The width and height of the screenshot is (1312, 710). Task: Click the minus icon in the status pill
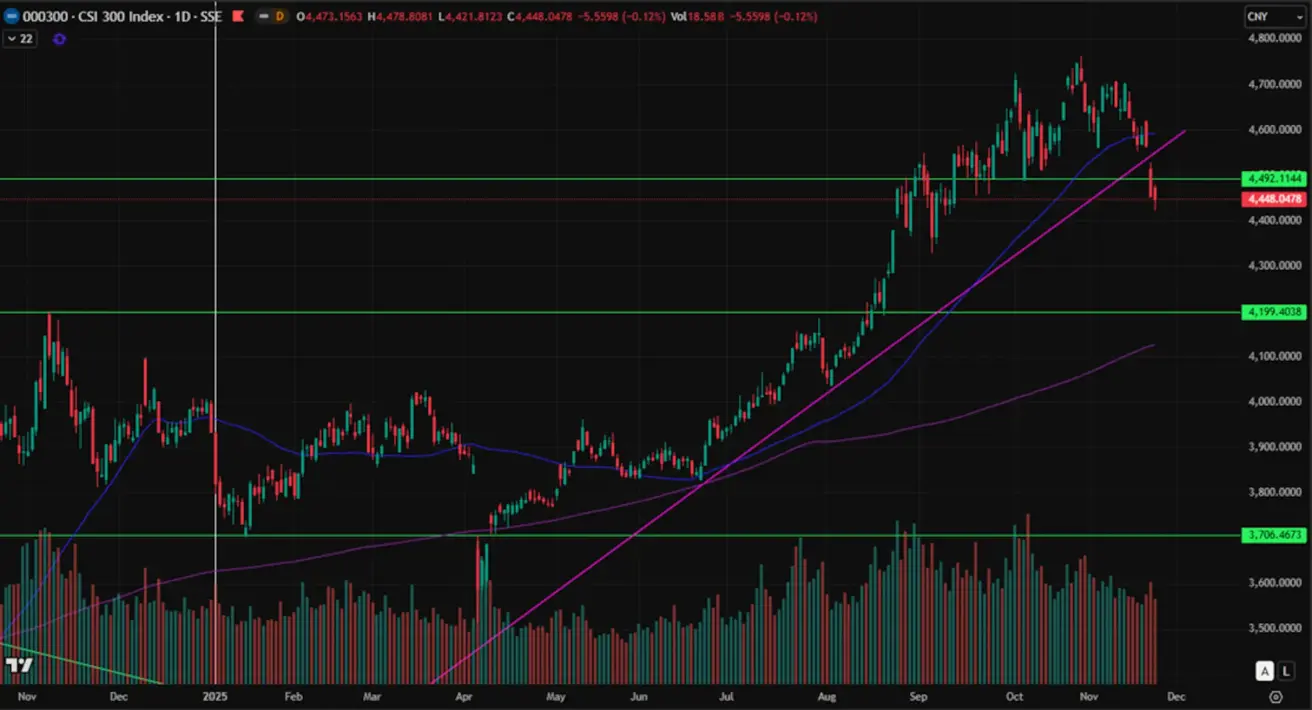click(x=263, y=17)
